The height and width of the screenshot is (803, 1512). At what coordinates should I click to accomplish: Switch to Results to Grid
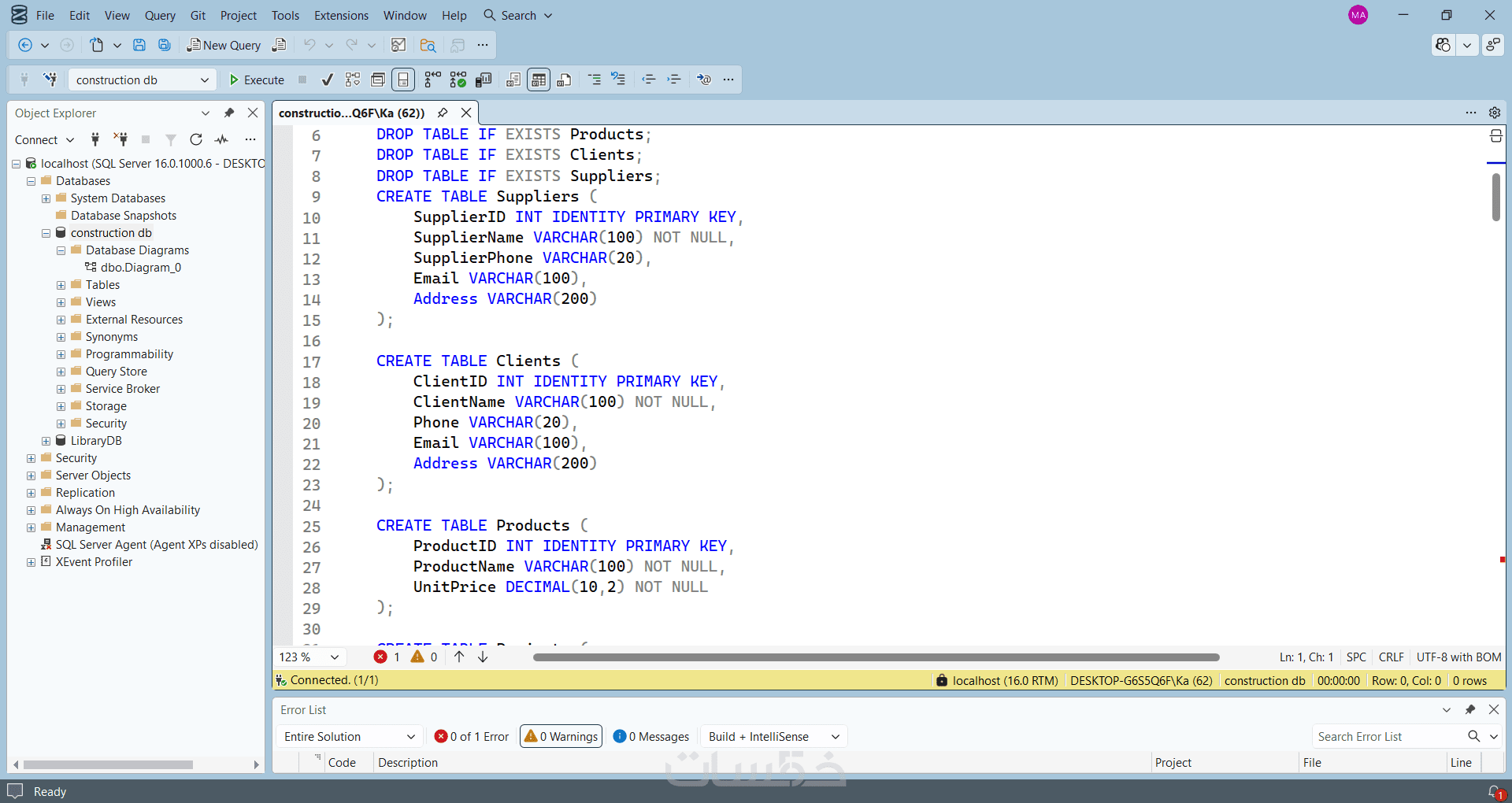[539, 80]
